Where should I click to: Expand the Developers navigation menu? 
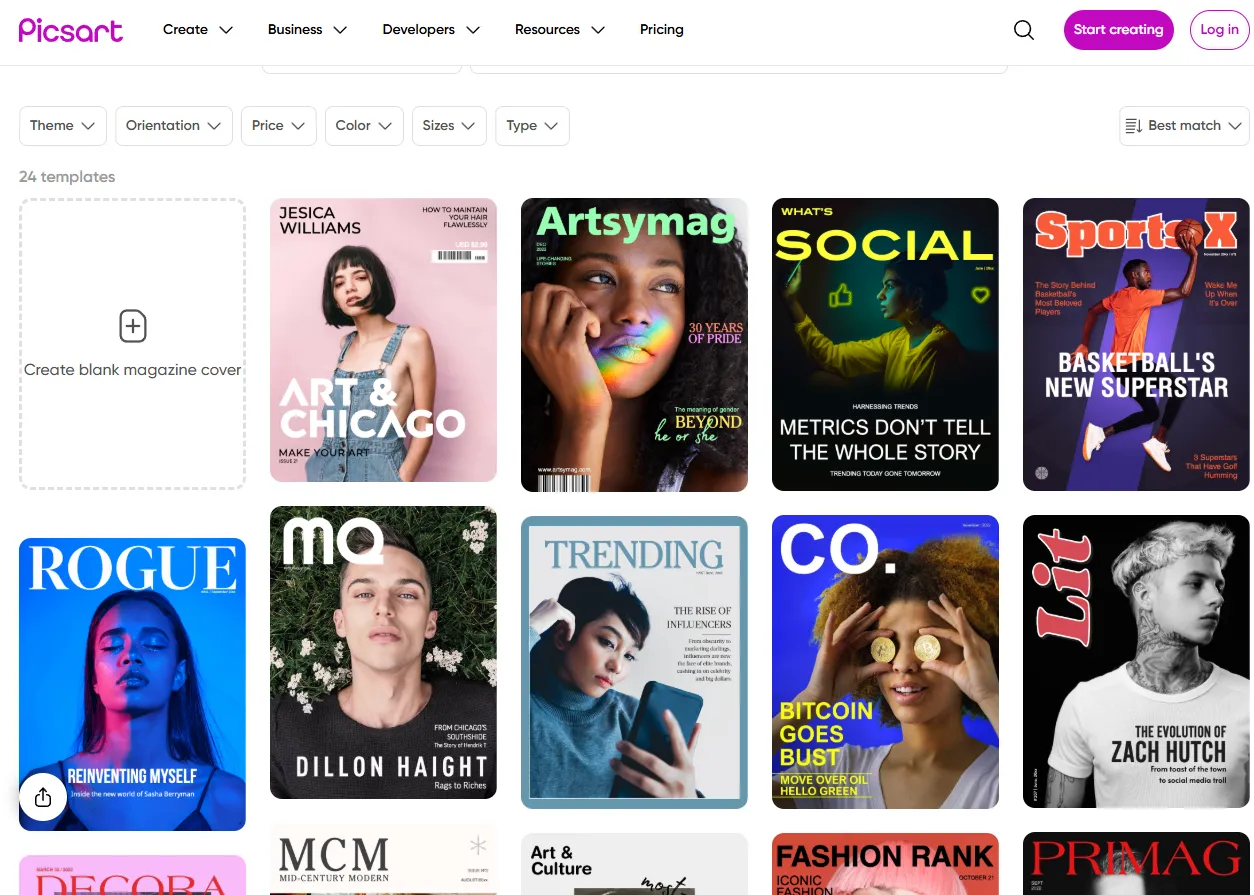point(431,30)
